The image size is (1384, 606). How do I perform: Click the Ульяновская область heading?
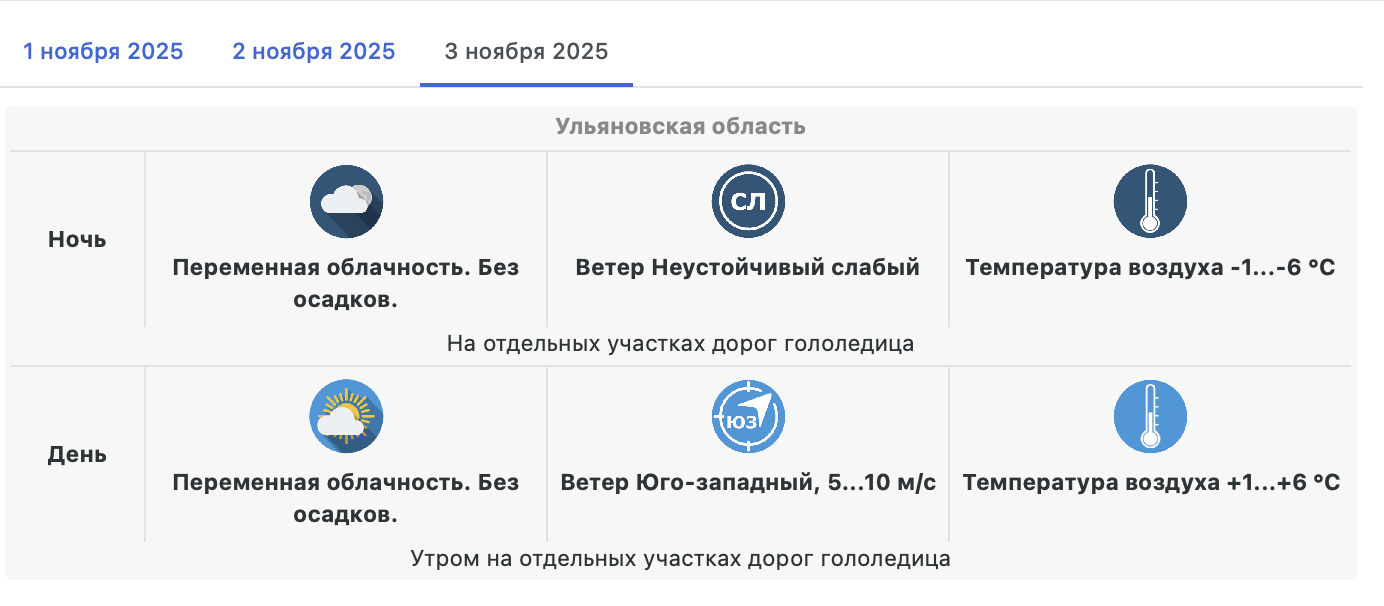tap(680, 127)
